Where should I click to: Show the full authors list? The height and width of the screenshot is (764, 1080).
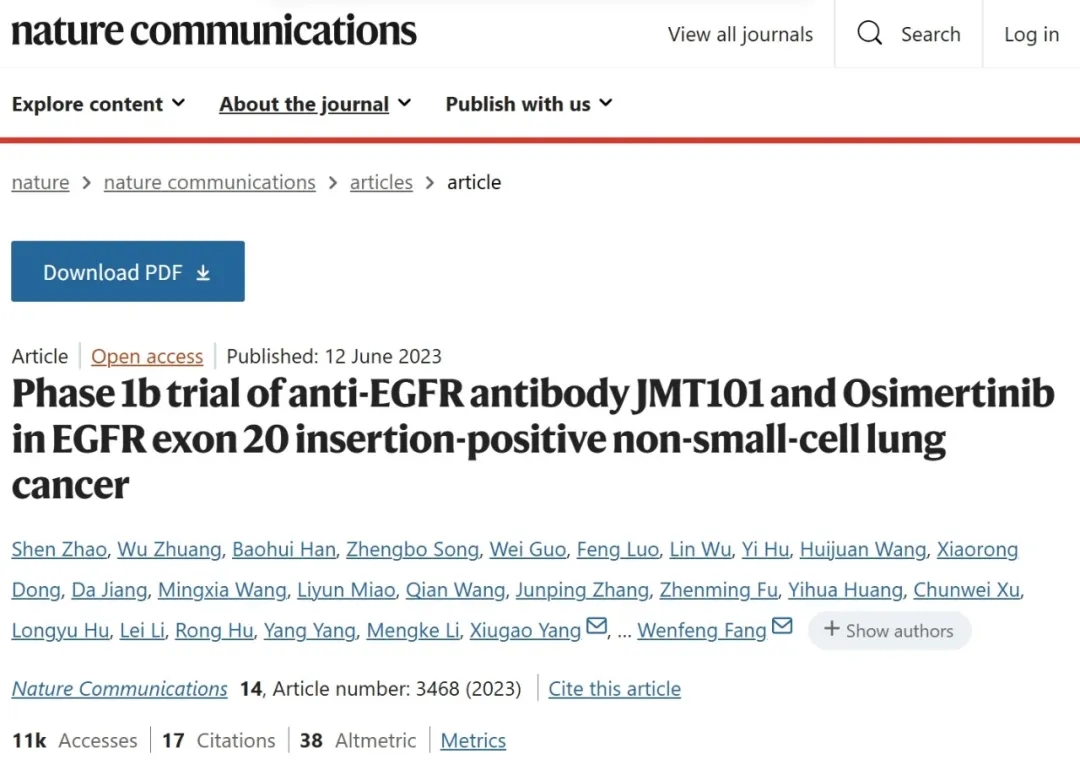coord(889,630)
